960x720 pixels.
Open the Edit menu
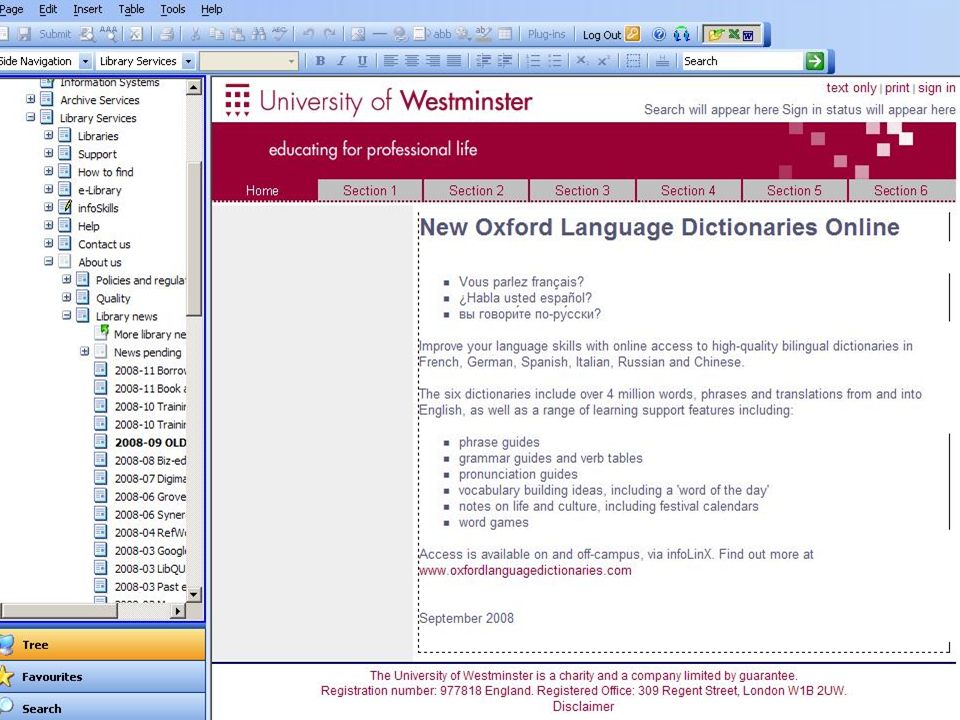48,9
